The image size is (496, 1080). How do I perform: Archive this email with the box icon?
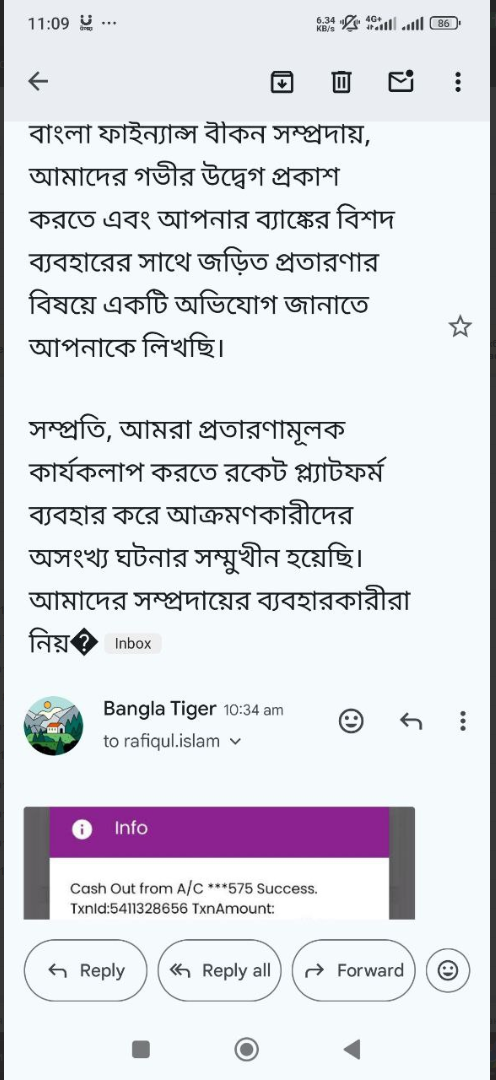(281, 82)
